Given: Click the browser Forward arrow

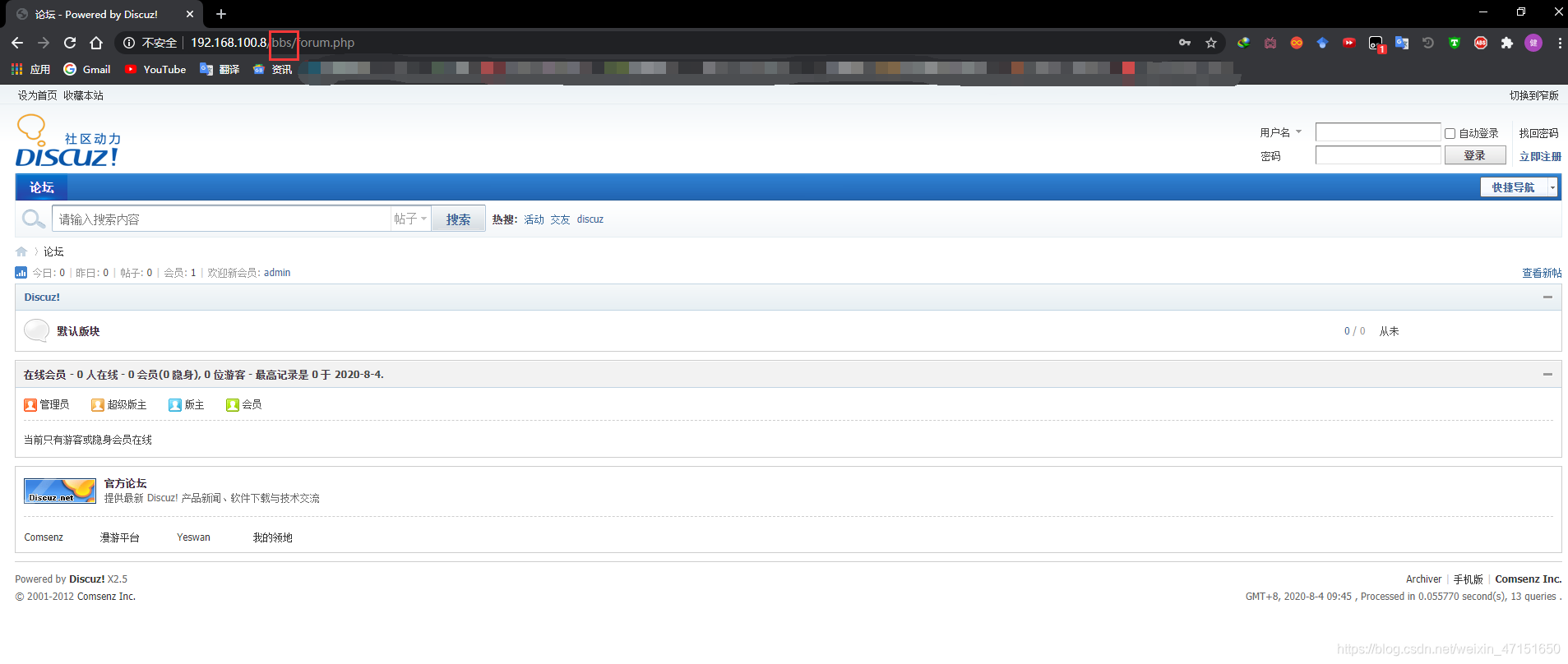Looking at the screenshot, I should 44,43.
